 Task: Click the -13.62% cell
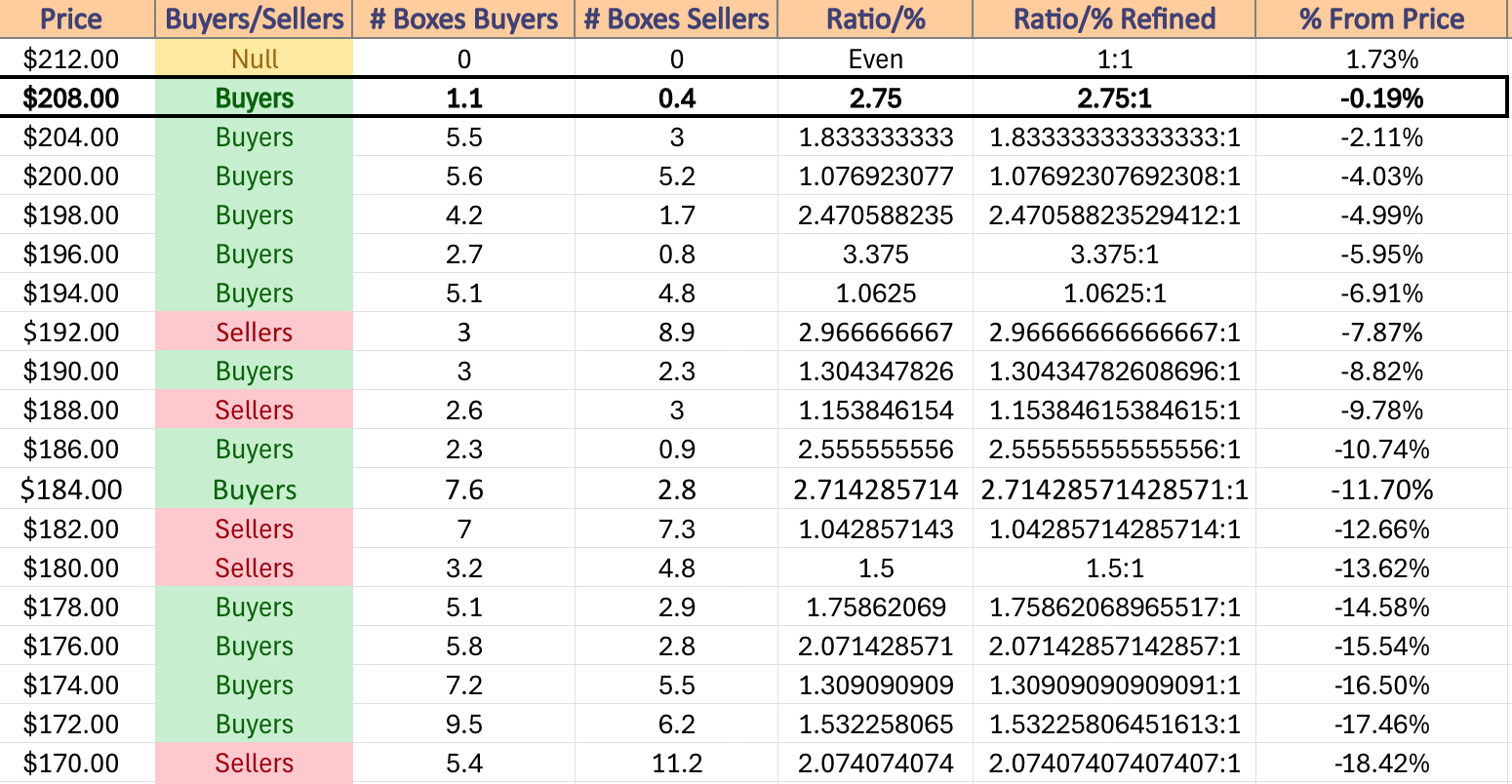point(1382,568)
